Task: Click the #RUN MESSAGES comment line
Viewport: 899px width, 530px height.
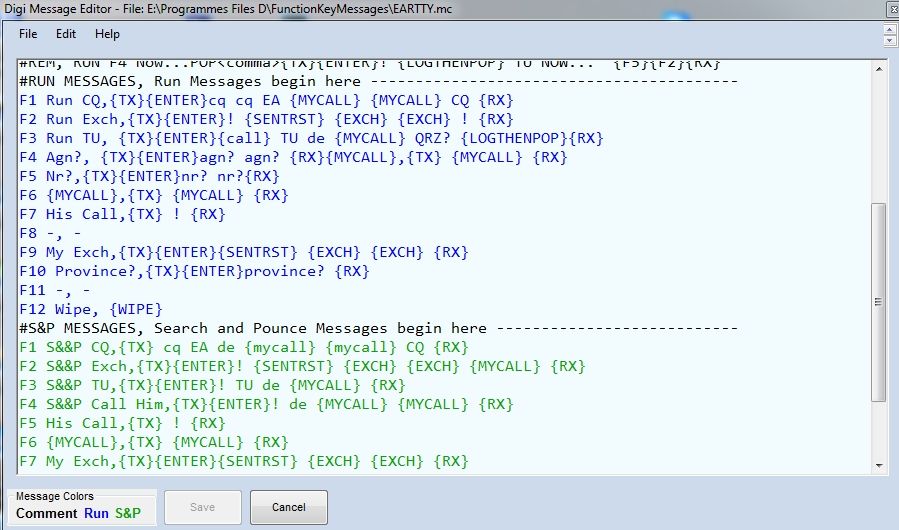Action: click(x=378, y=81)
